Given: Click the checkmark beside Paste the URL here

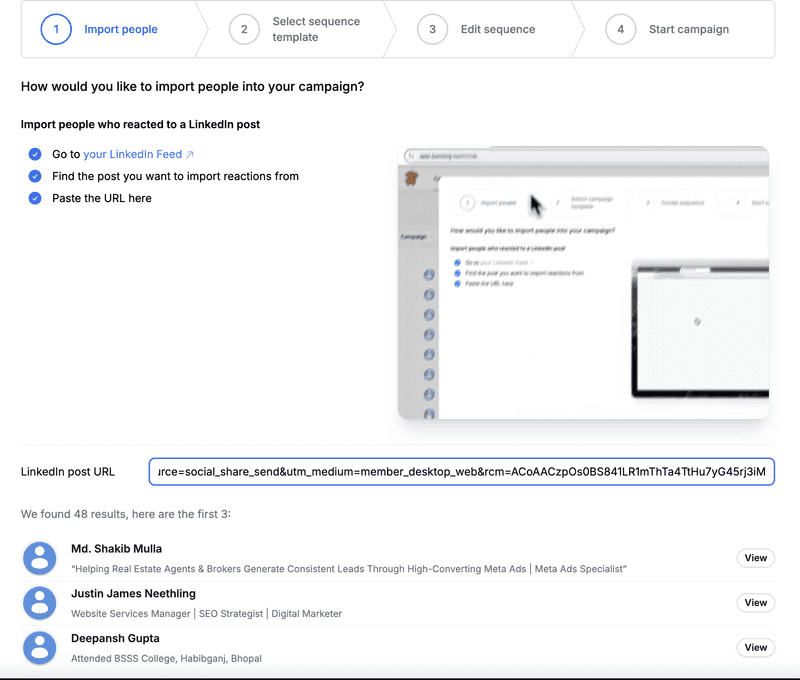Looking at the screenshot, I should [x=35, y=198].
